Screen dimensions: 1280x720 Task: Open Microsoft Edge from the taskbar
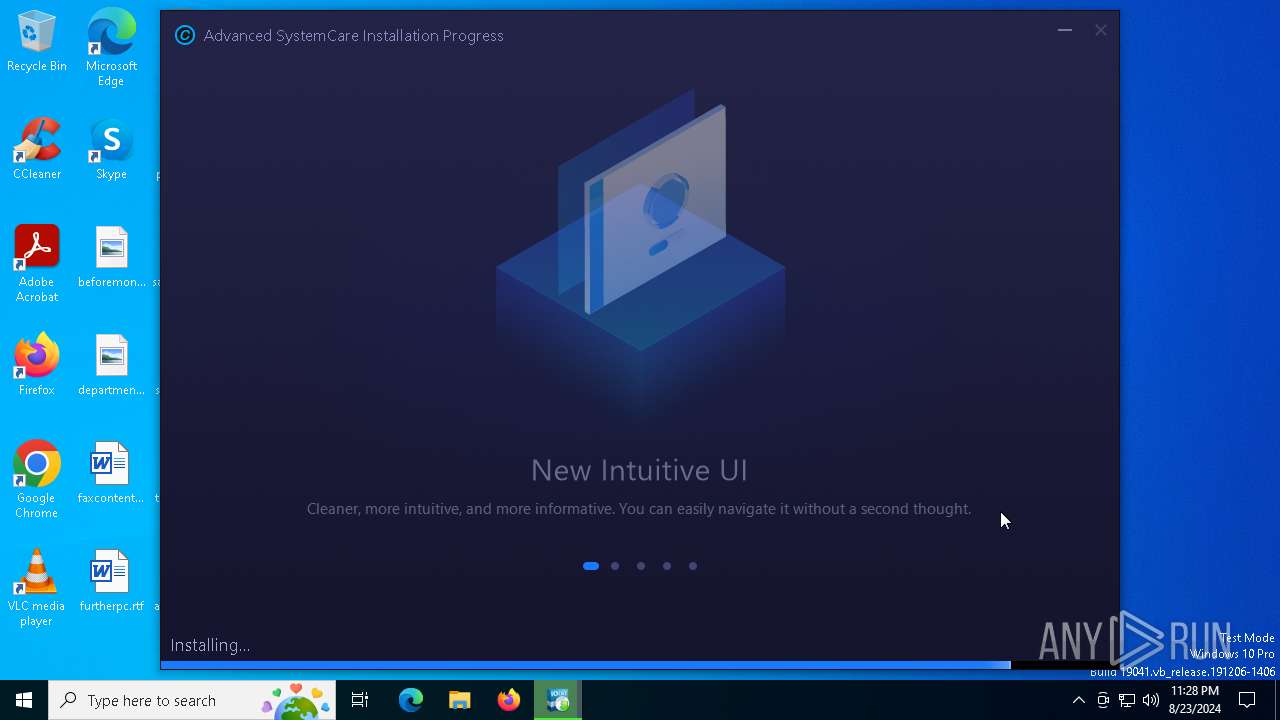pos(411,700)
